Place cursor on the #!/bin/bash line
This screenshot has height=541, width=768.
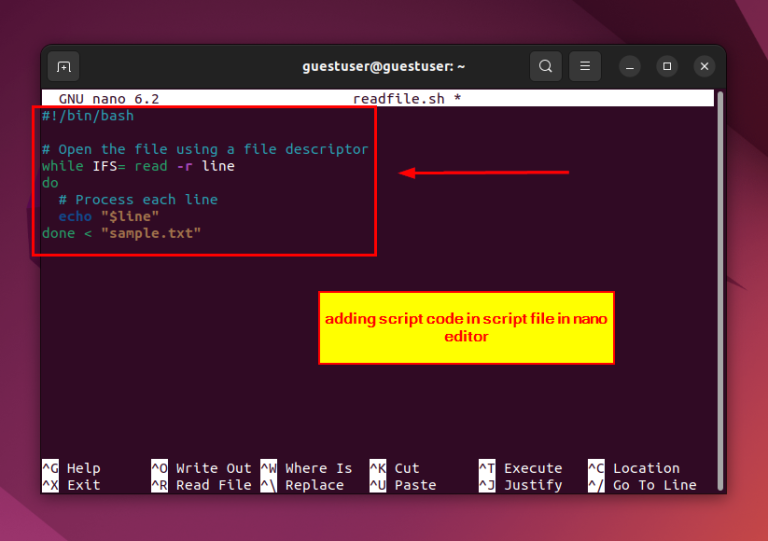(88, 116)
